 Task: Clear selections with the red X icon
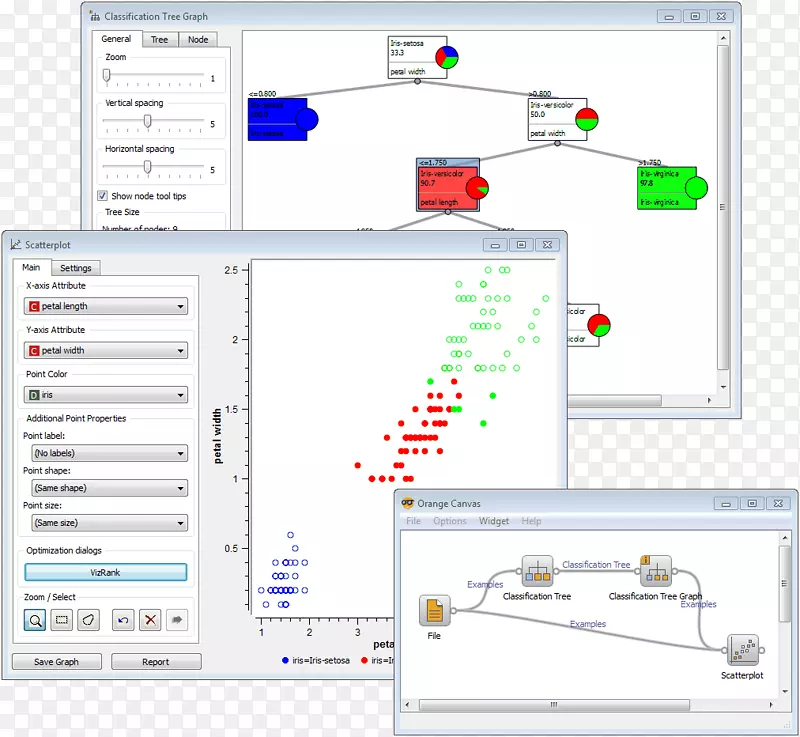pyautogui.click(x=150, y=620)
